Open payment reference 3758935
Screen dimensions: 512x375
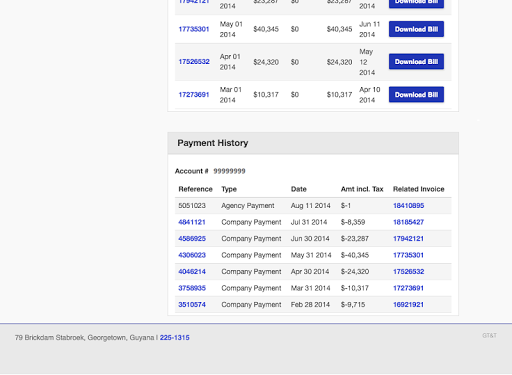[x=192, y=288]
